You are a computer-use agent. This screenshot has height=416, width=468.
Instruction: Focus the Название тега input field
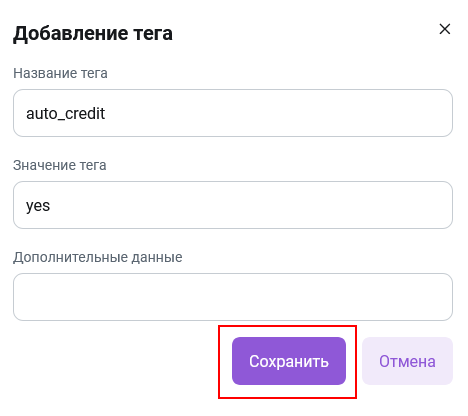pyautogui.click(x=233, y=113)
